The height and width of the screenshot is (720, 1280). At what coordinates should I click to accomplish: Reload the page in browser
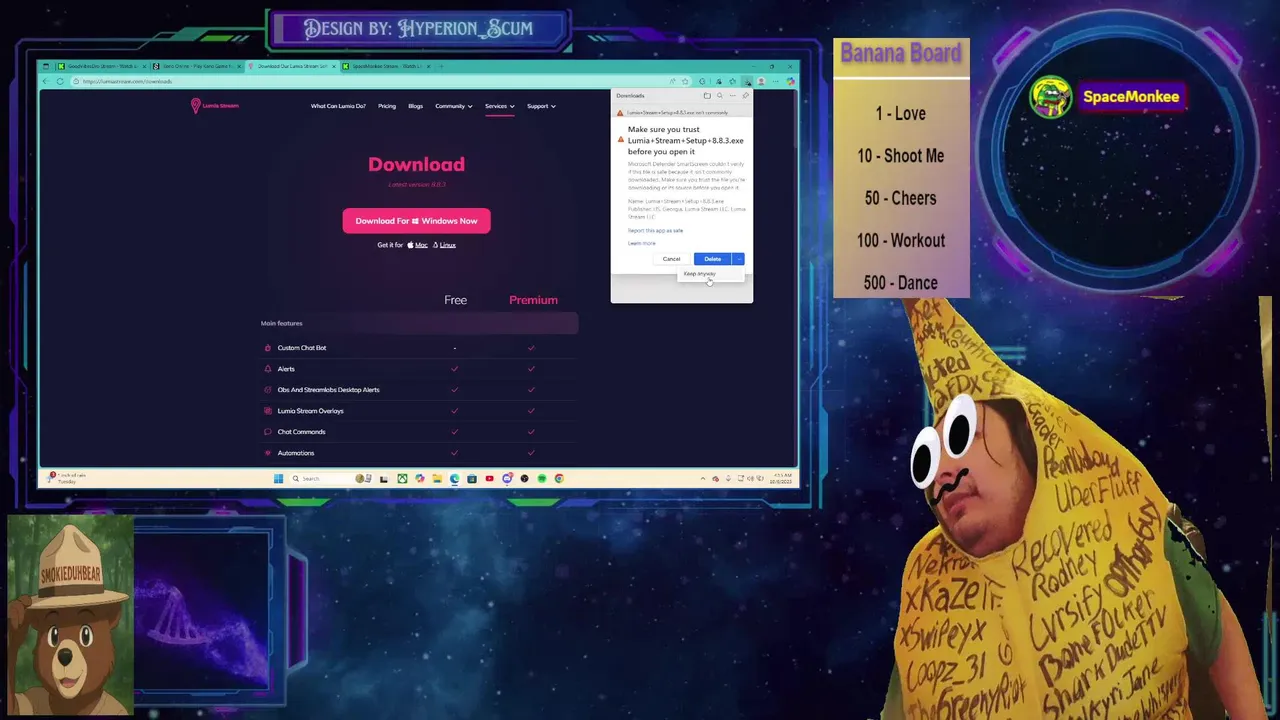click(x=60, y=81)
